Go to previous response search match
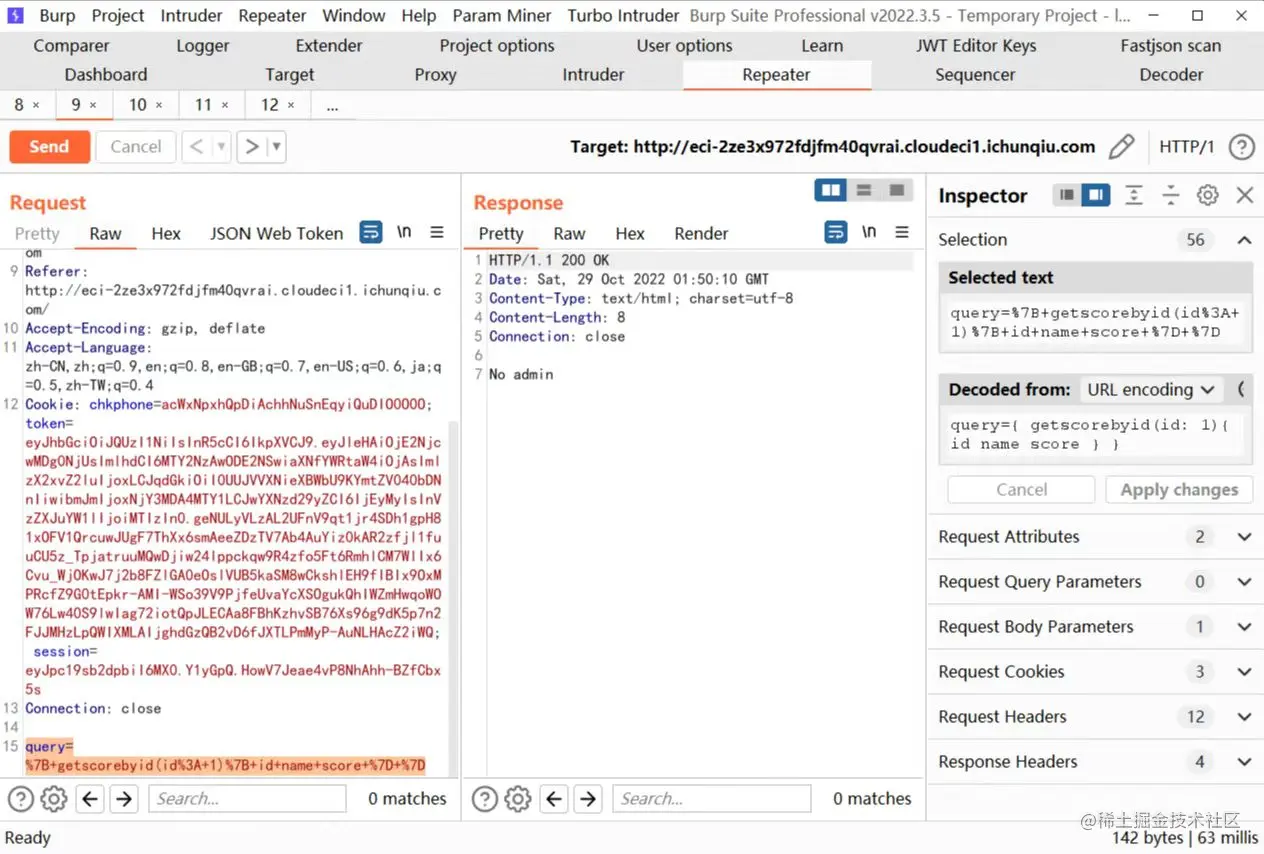Image resolution: width=1264 pixels, height=854 pixels. coord(555,798)
